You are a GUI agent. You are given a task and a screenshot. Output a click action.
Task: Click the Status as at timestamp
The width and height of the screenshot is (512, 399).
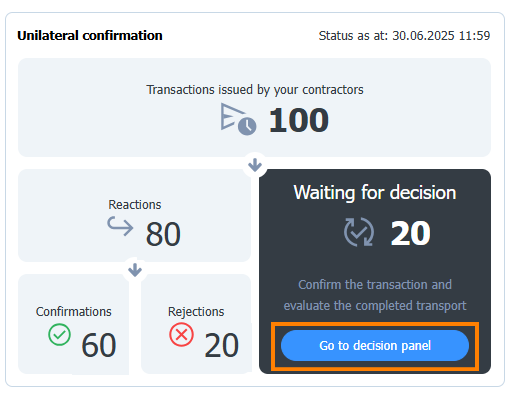(404, 35)
